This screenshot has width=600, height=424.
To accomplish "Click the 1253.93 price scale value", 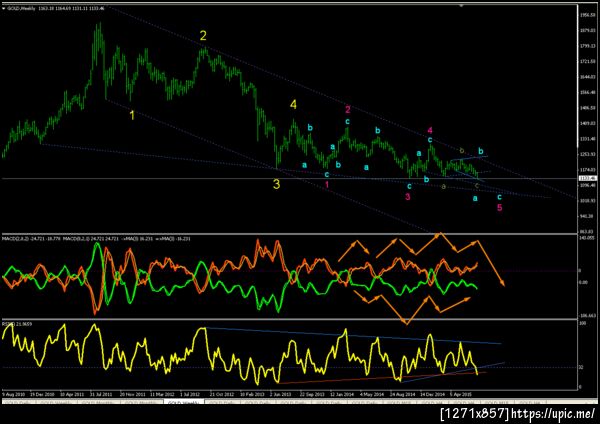I will (587, 154).
